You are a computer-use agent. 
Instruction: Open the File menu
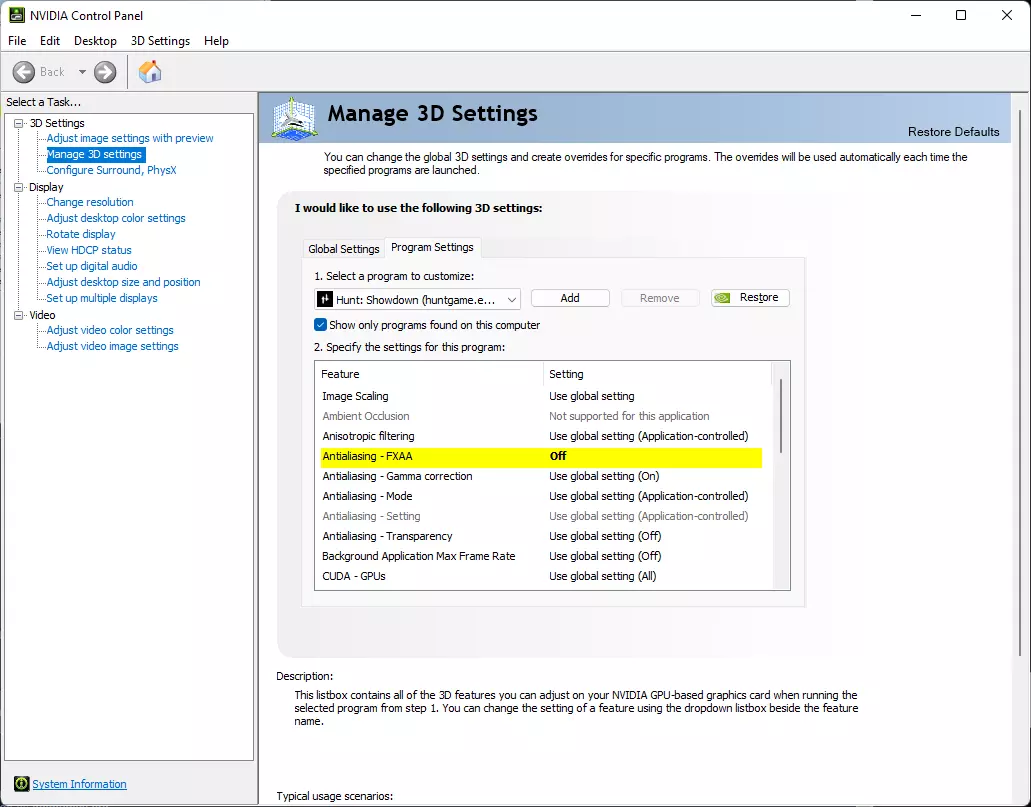[x=17, y=41]
